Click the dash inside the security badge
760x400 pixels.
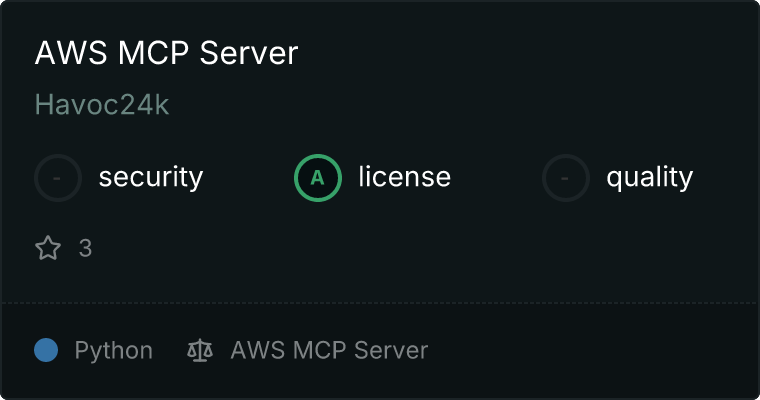(x=58, y=178)
